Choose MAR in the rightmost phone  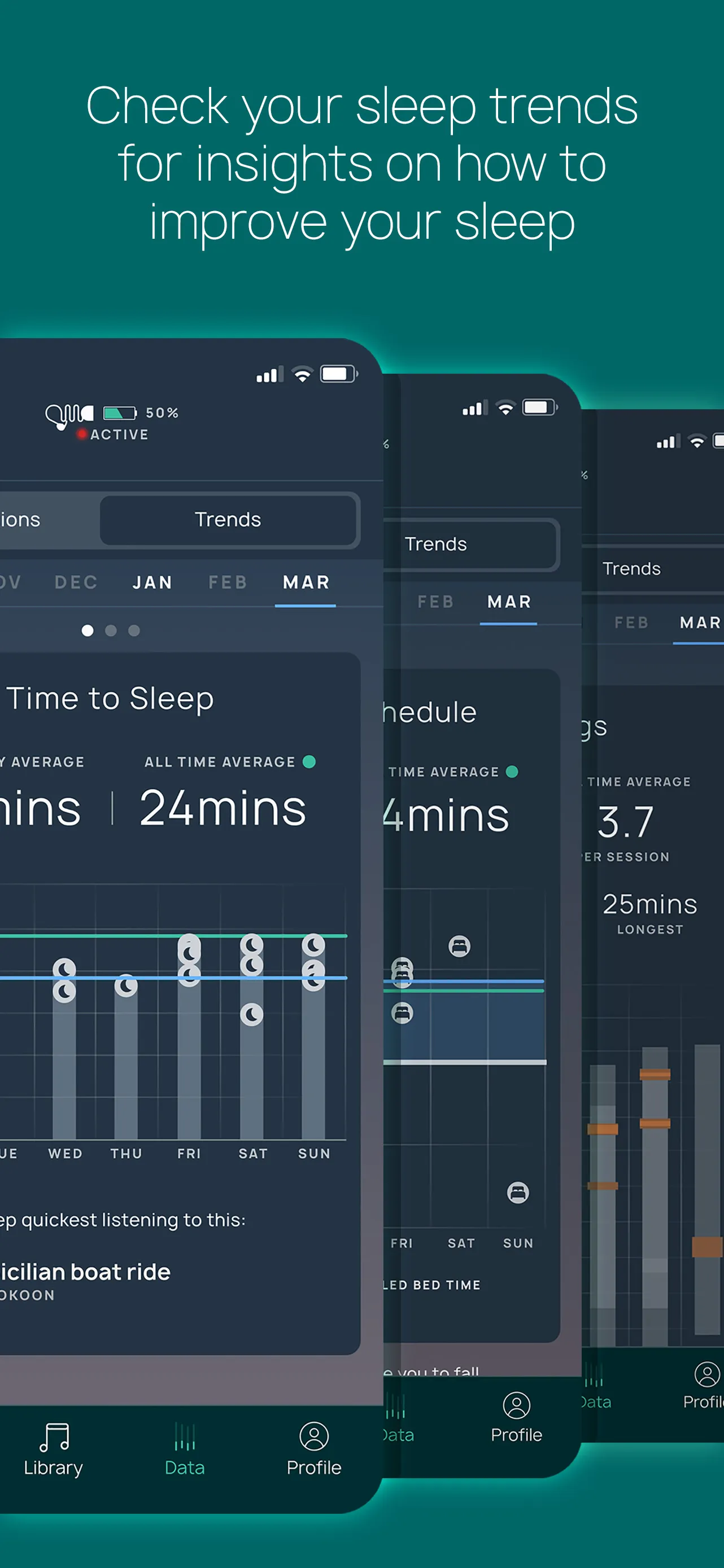[700, 623]
